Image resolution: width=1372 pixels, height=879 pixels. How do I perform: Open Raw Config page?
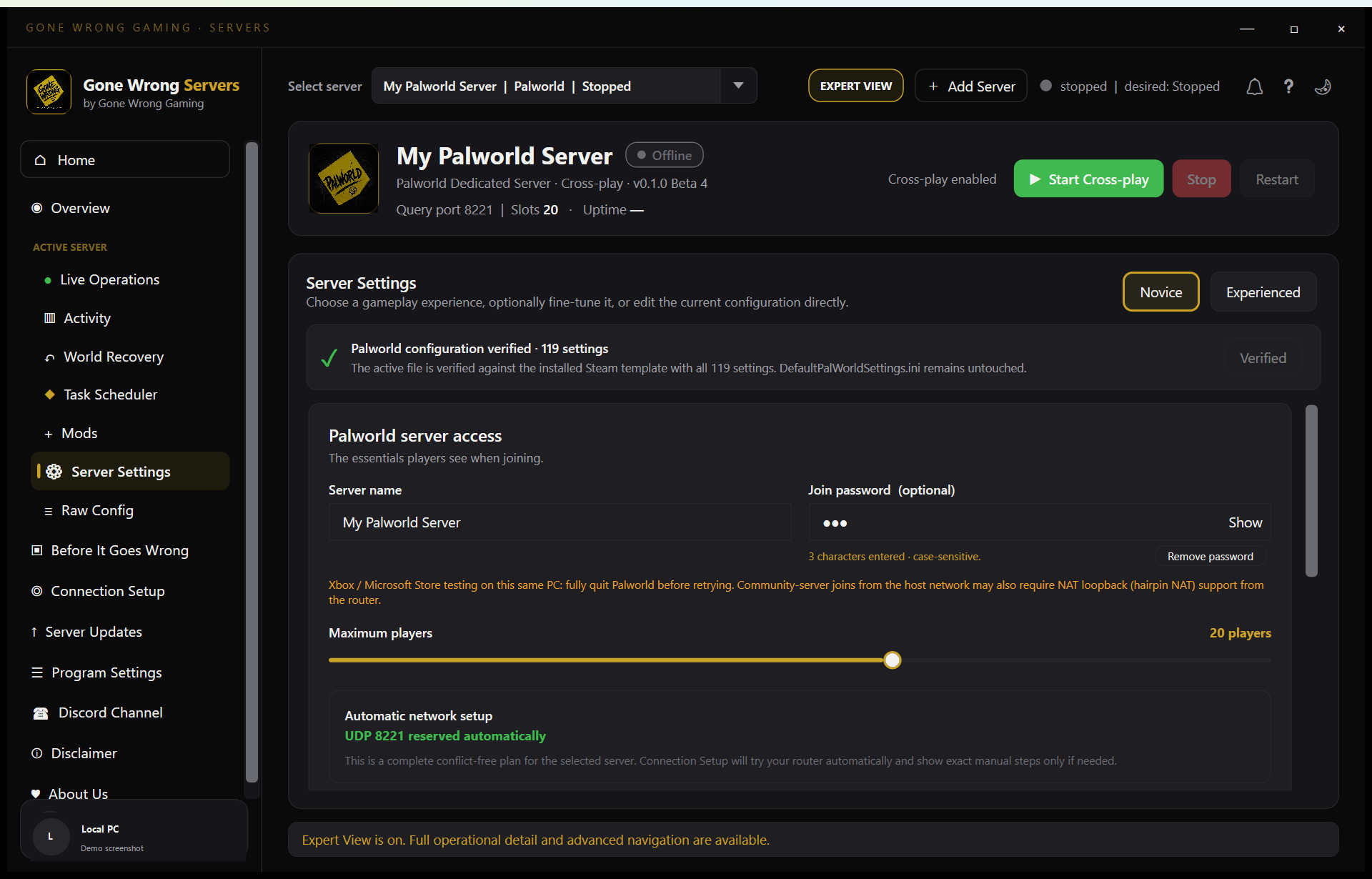[x=130, y=510]
